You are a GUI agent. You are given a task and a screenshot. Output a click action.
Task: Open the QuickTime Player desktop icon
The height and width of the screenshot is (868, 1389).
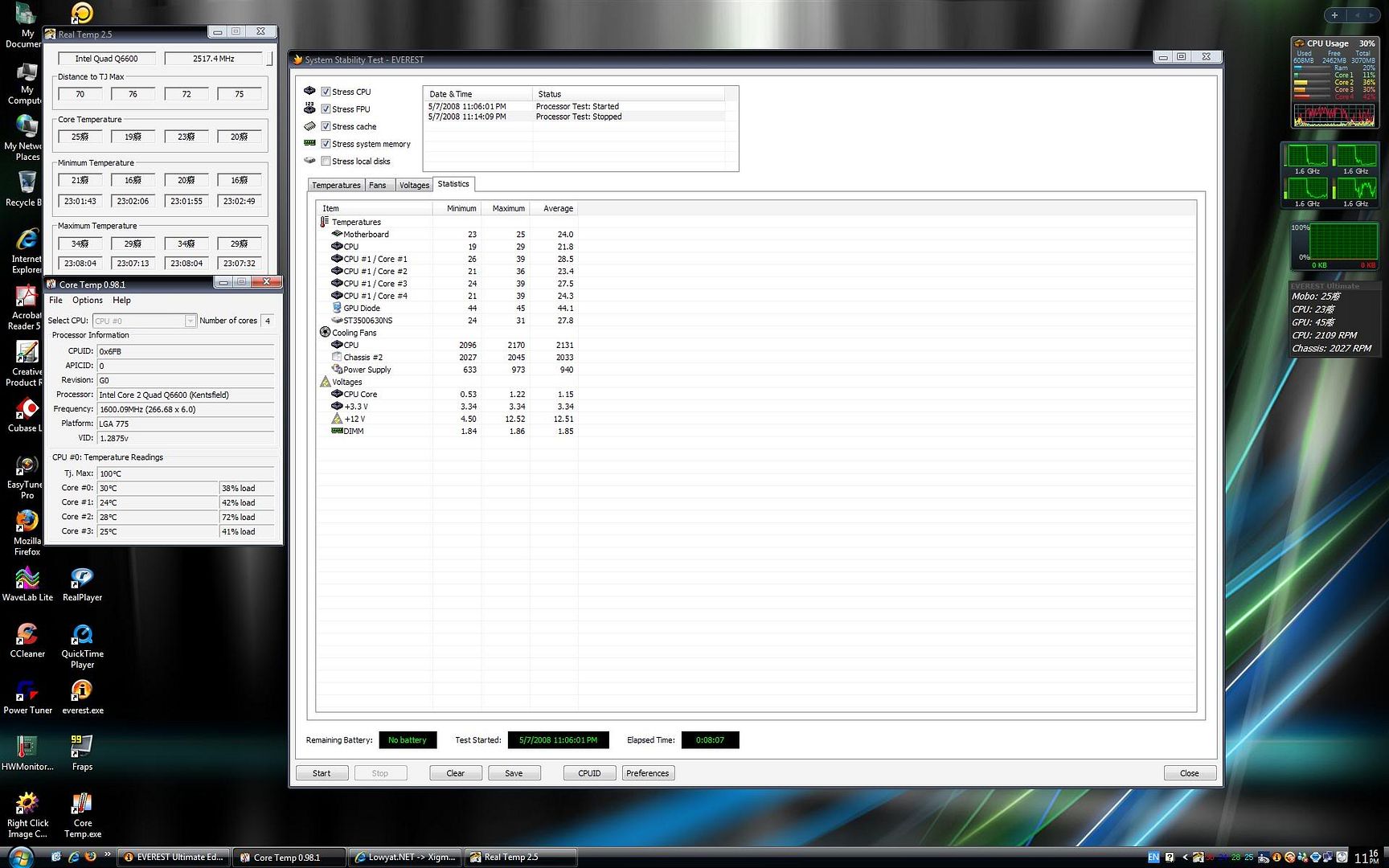pyautogui.click(x=82, y=636)
